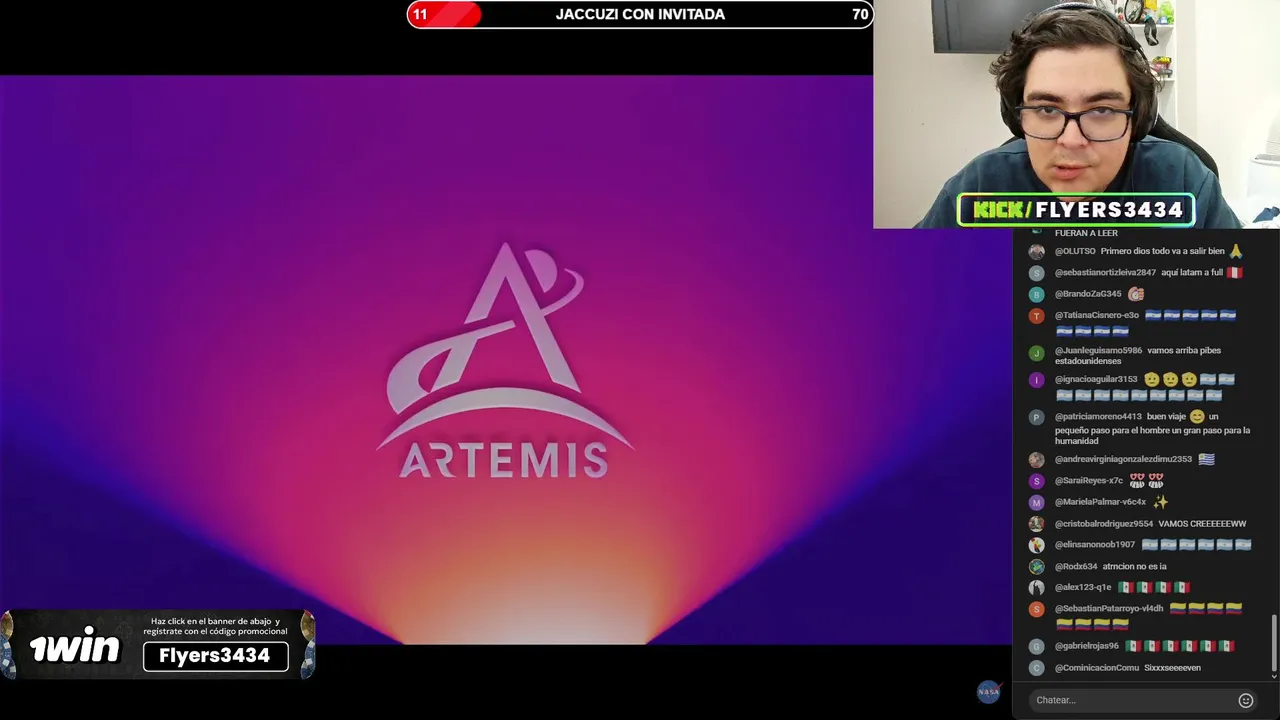1280x720 pixels.
Task: Click ignacioaguilar3153's avatar icon
Action: [x=1036, y=380]
